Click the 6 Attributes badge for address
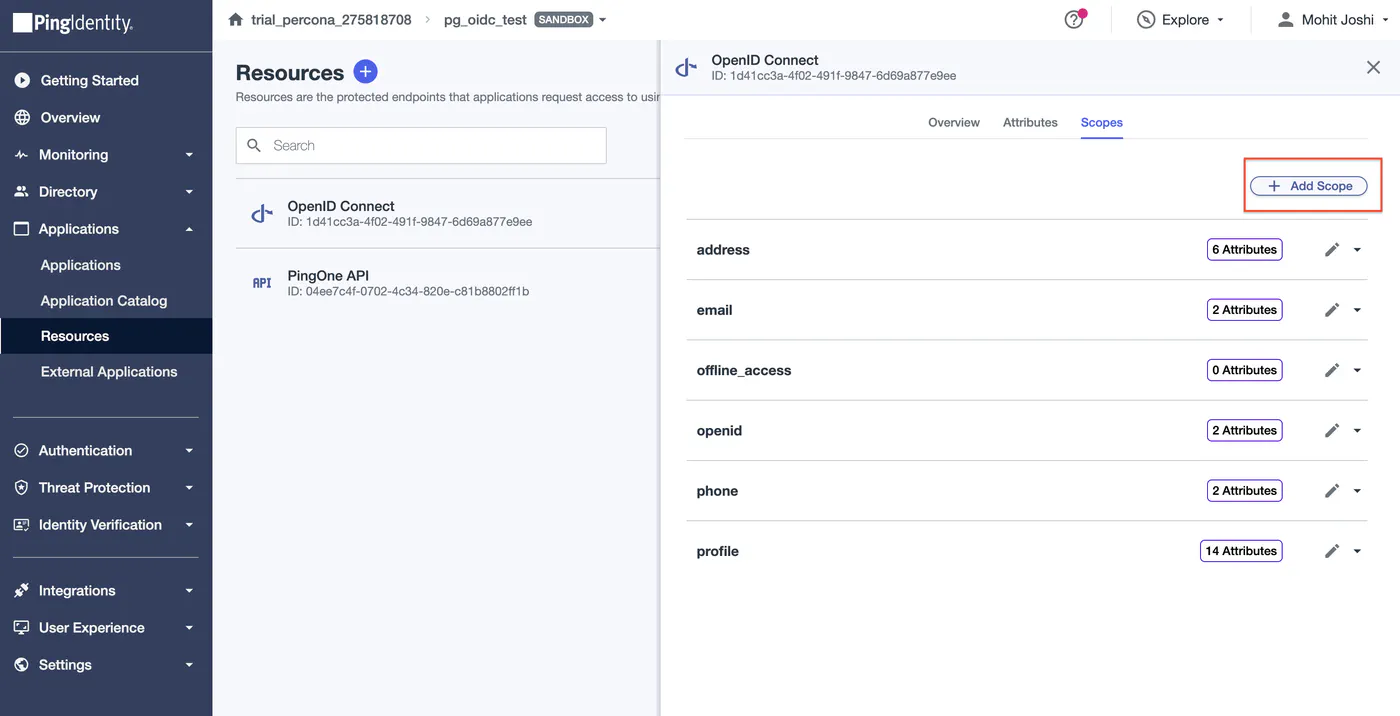The height and width of the screenshot is (716, 1400). pyautogui.click(x=1244, y=250)
